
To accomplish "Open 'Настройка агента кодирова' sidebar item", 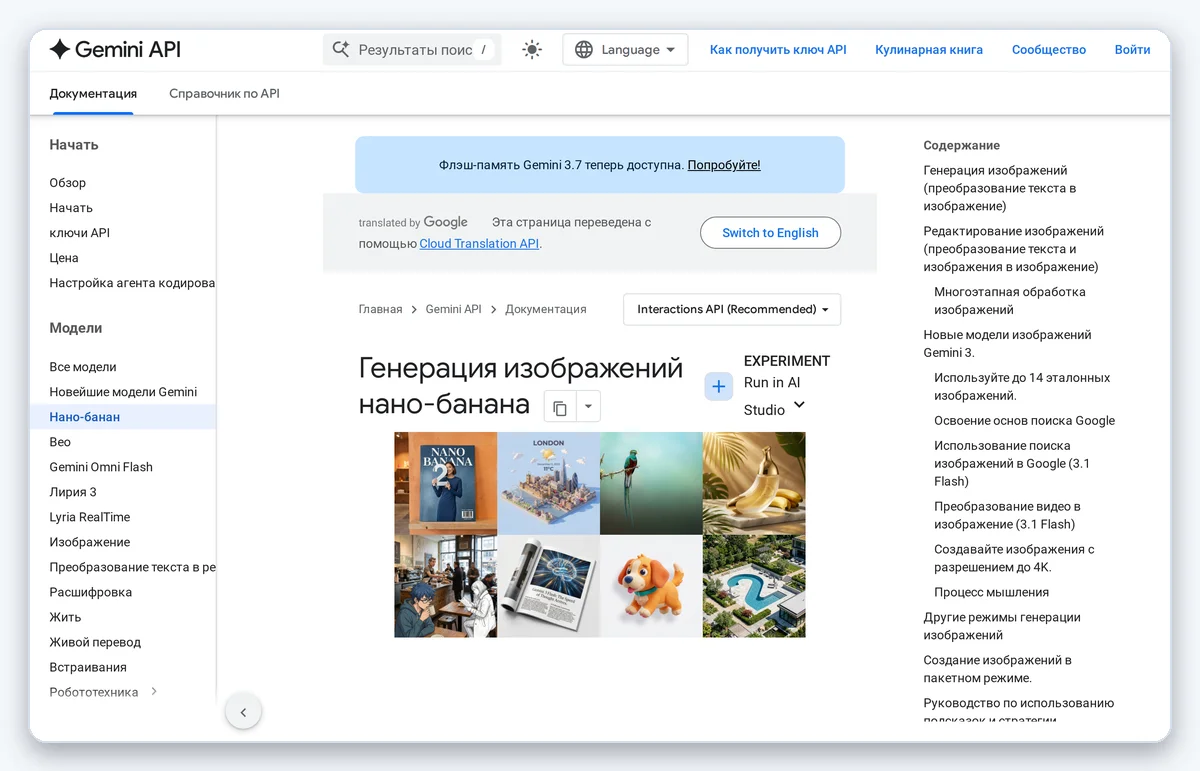I will (132, 283).
